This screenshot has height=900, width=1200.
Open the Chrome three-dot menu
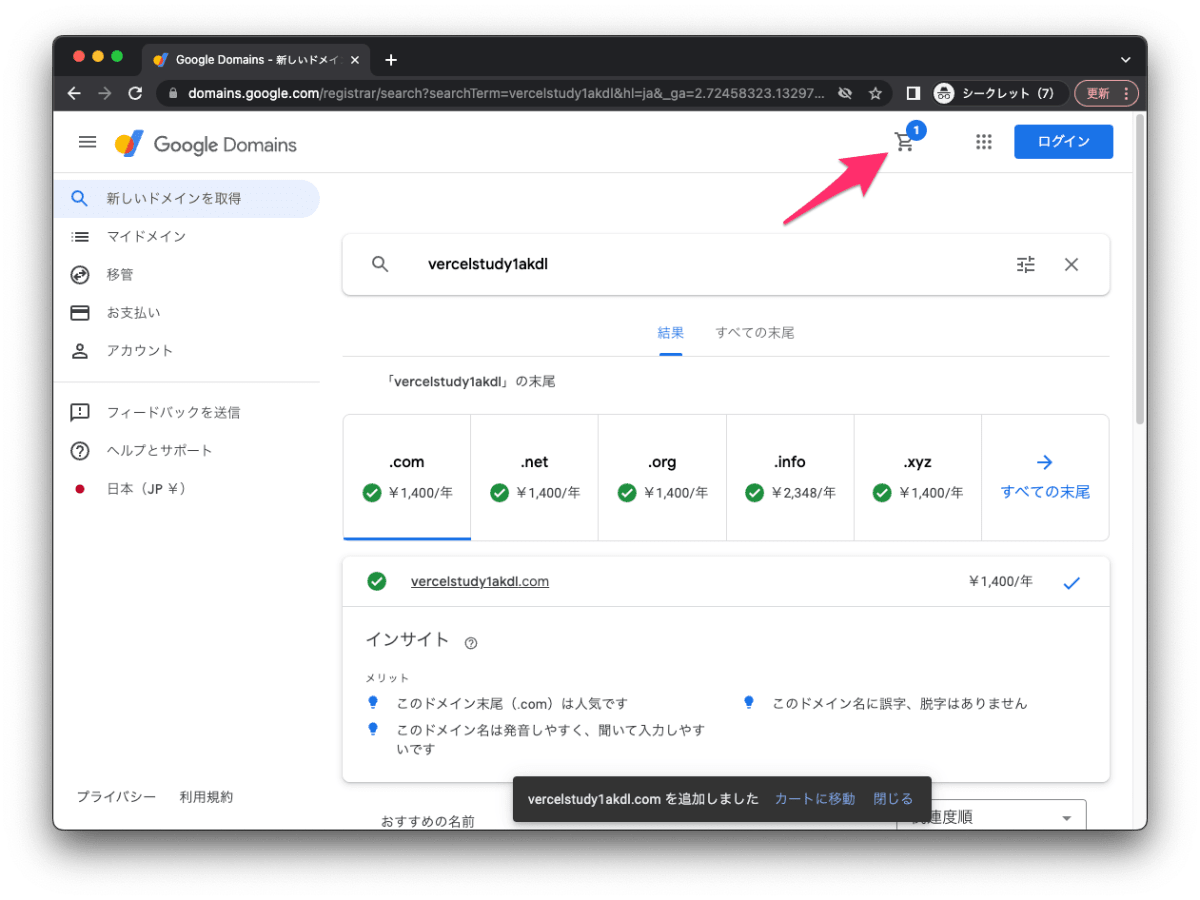1127,93
